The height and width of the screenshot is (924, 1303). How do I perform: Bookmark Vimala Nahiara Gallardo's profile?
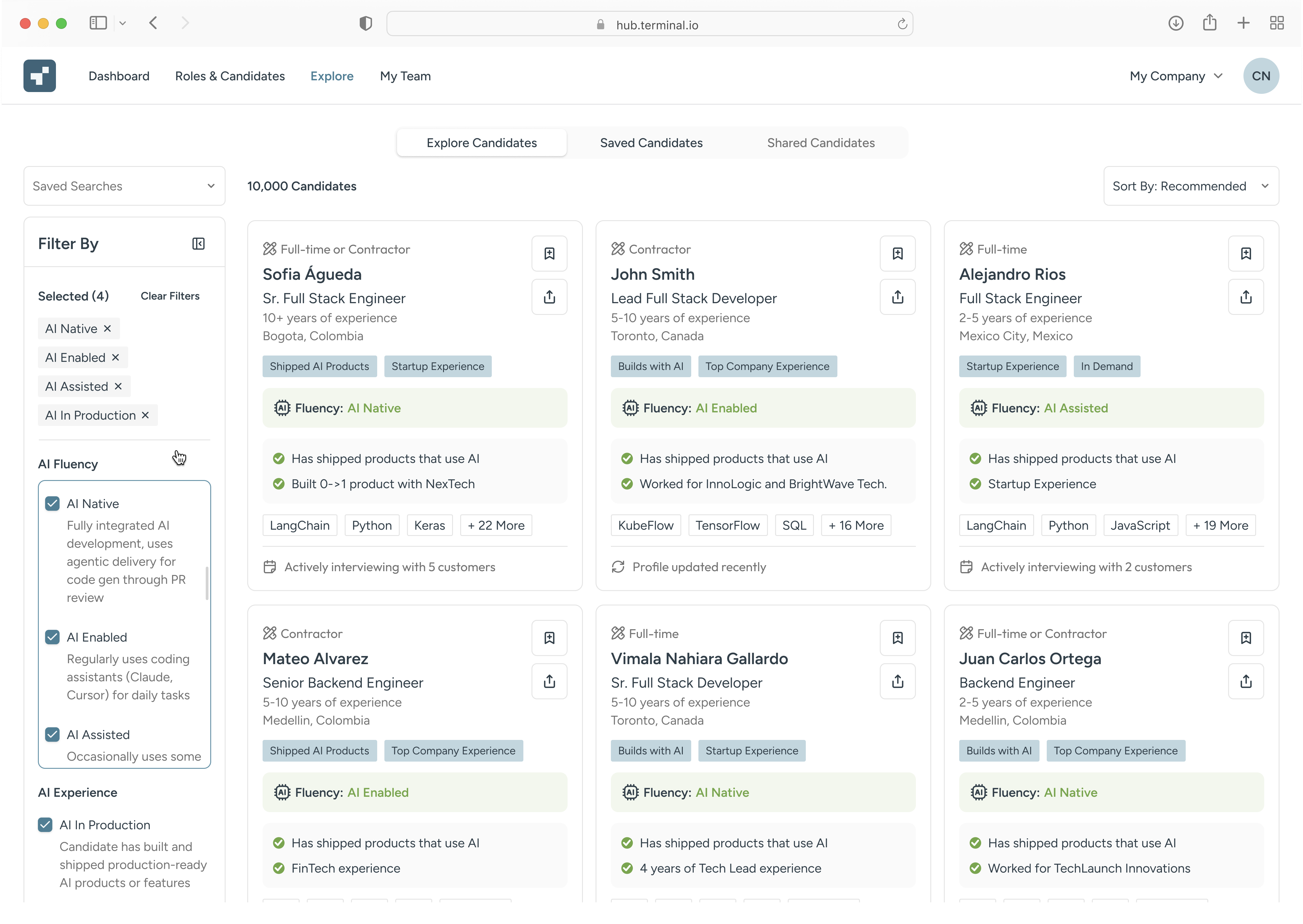897,638
